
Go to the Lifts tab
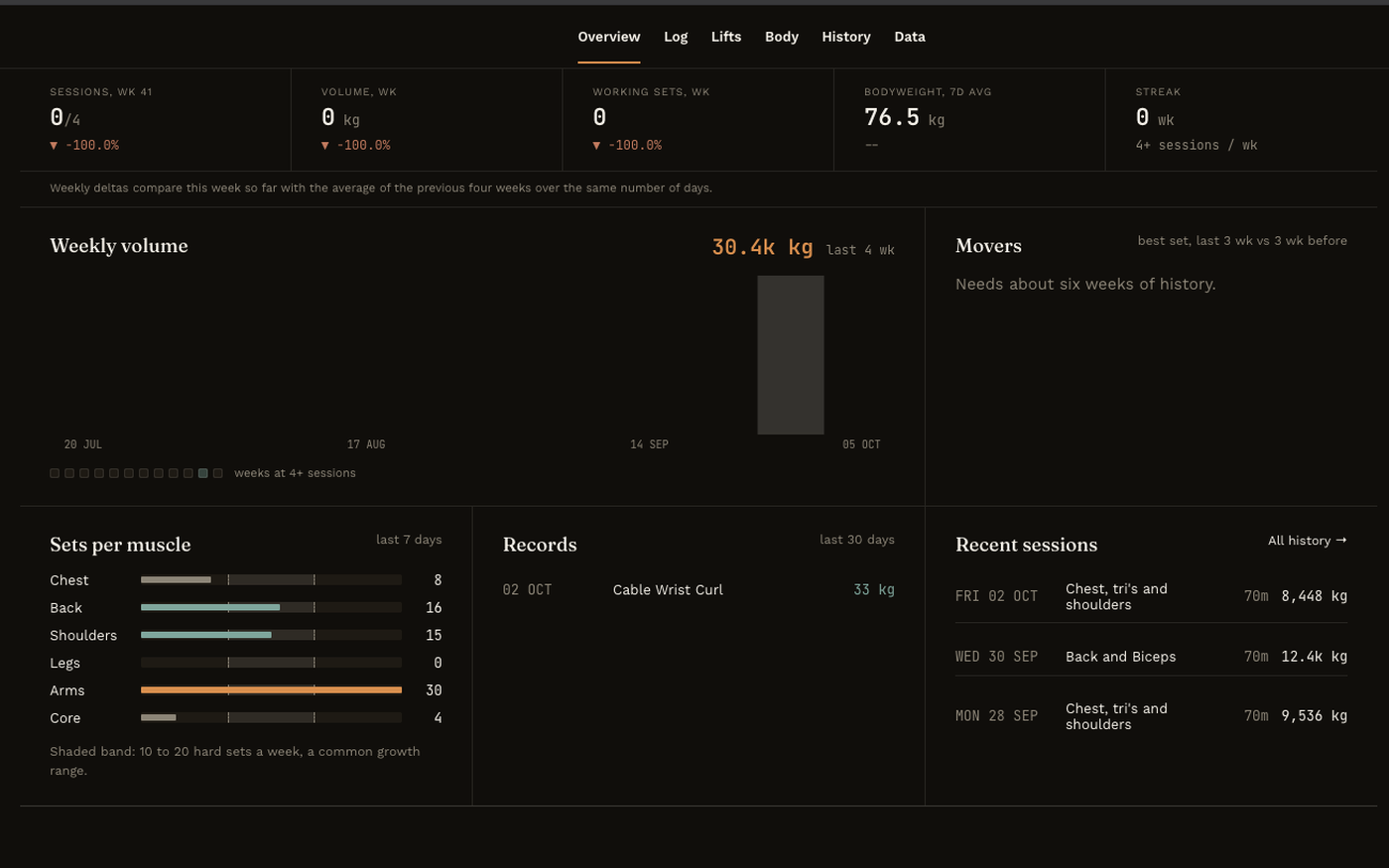(x=726, y=37)
